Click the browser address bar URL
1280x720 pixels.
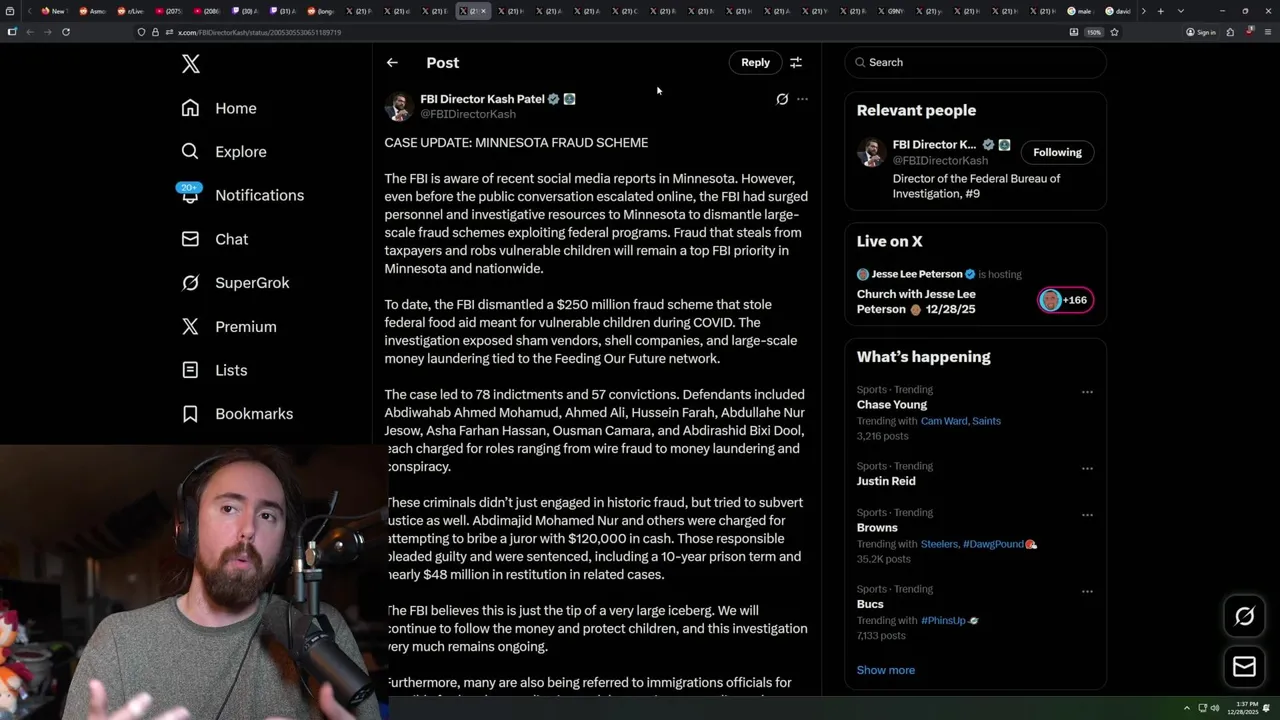coord(259,32)
